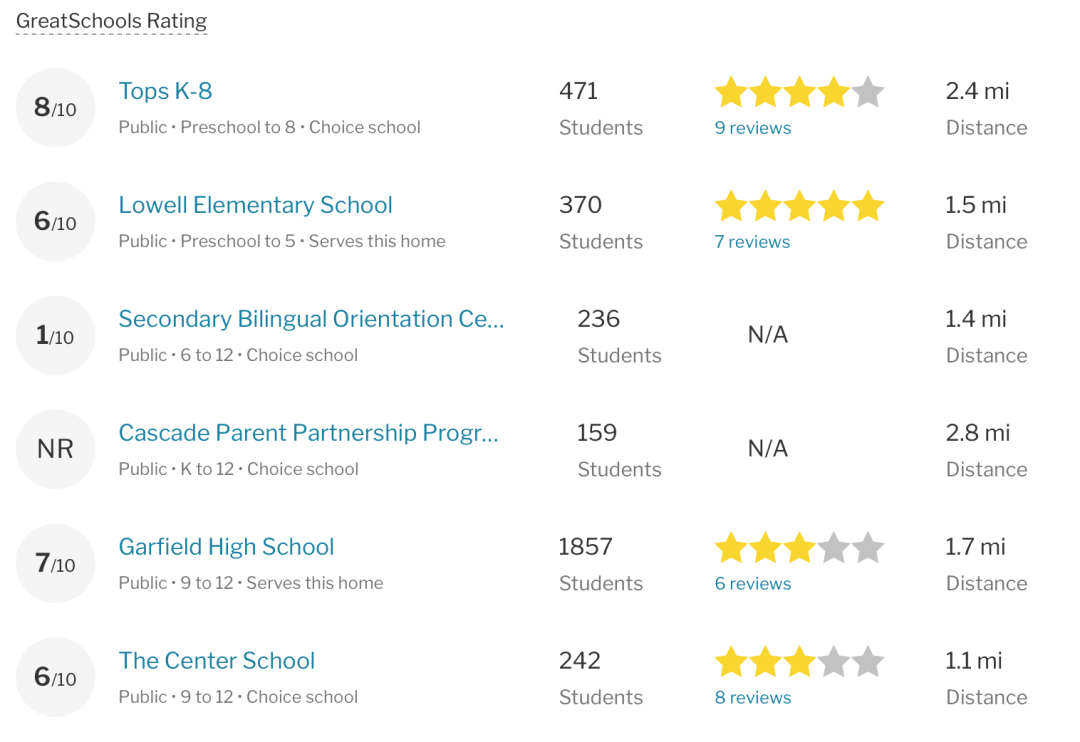Click the five-star rating for Lowell Elementary
1080x742 pixels.
799,206
